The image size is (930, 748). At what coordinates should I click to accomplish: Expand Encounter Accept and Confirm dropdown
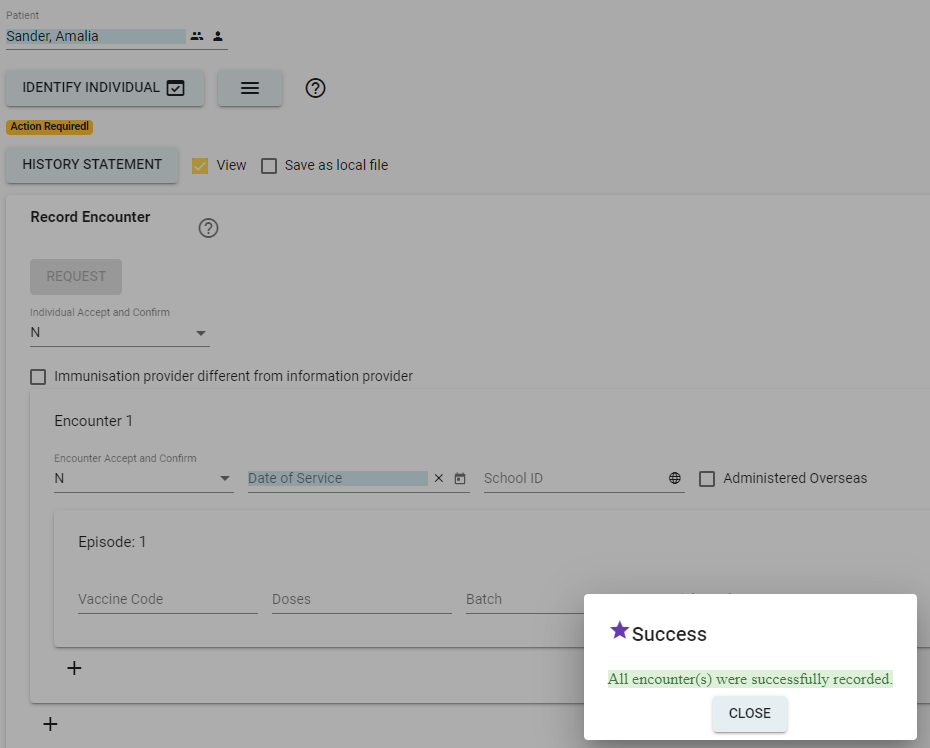[144, 479]
